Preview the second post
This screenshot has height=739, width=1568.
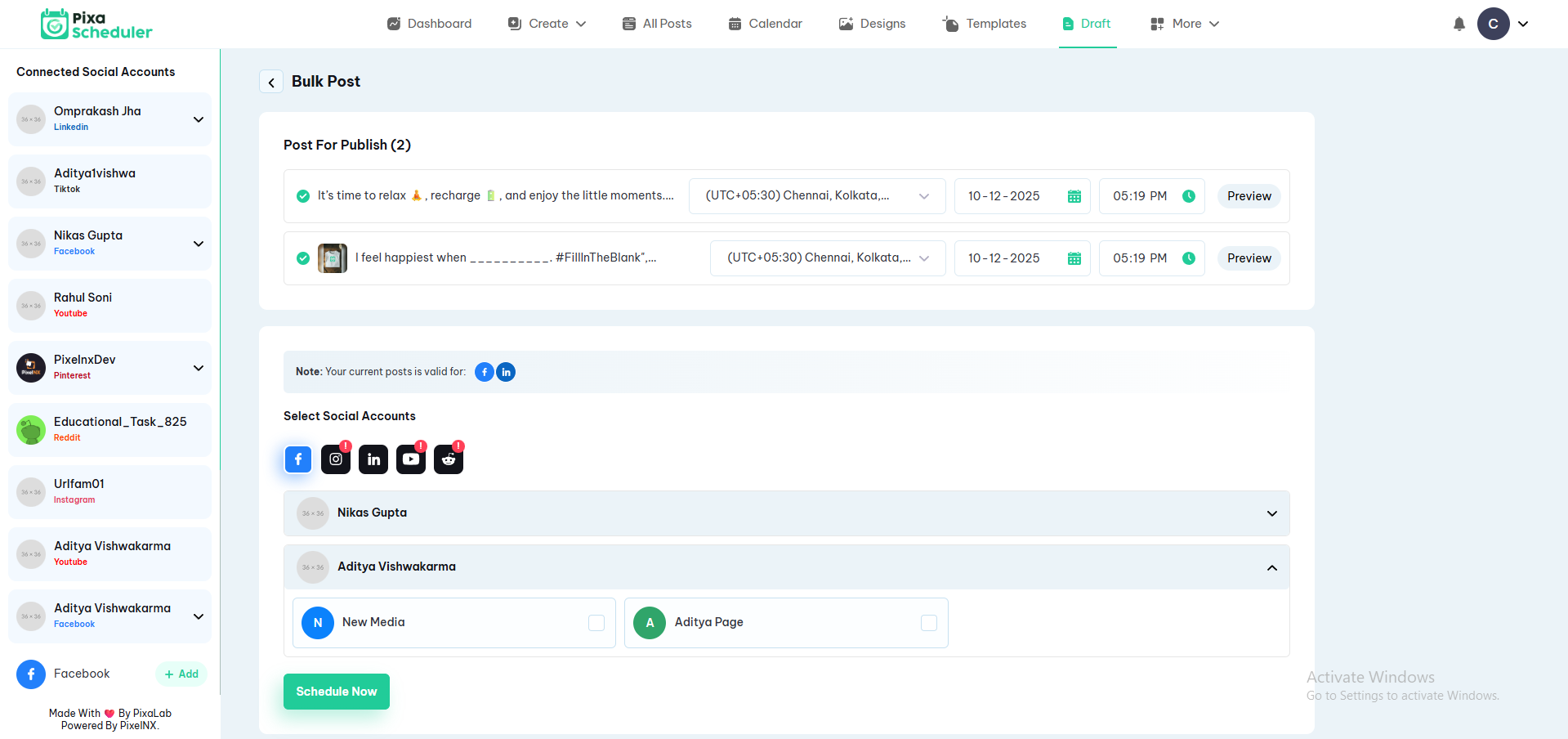1248,258
